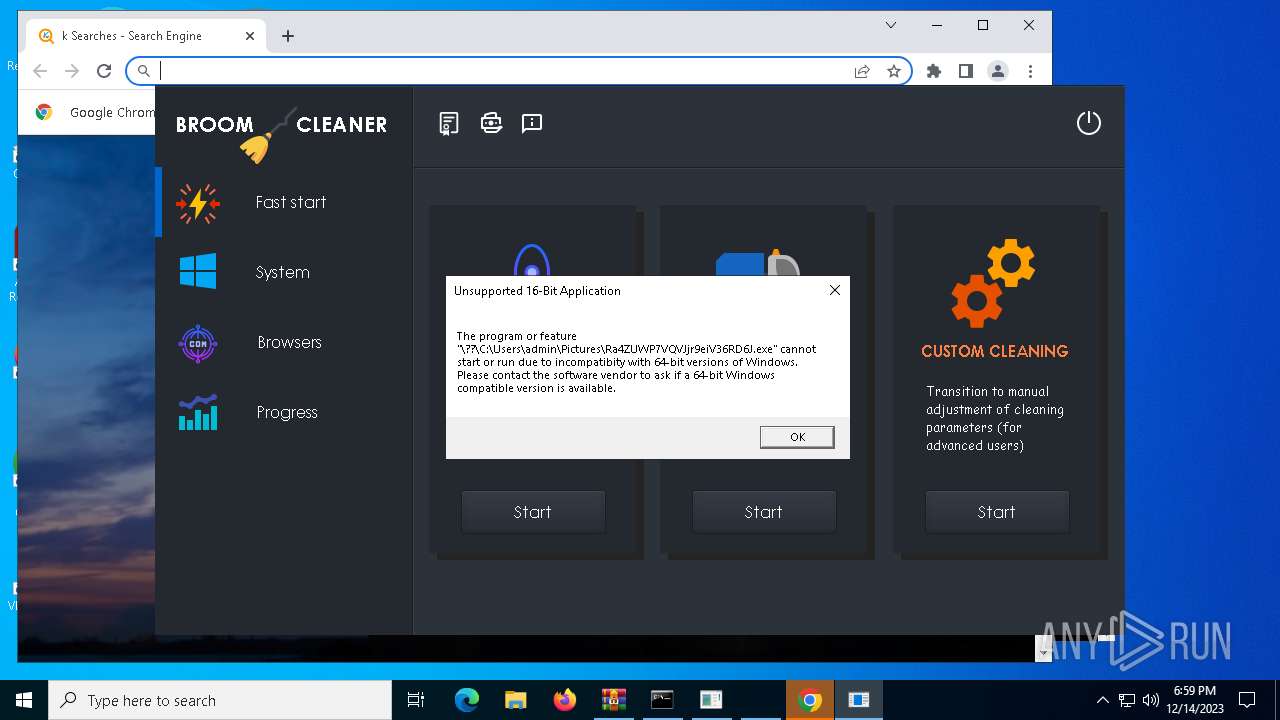Toggle Chrome side panel

[x=966, y=71]
